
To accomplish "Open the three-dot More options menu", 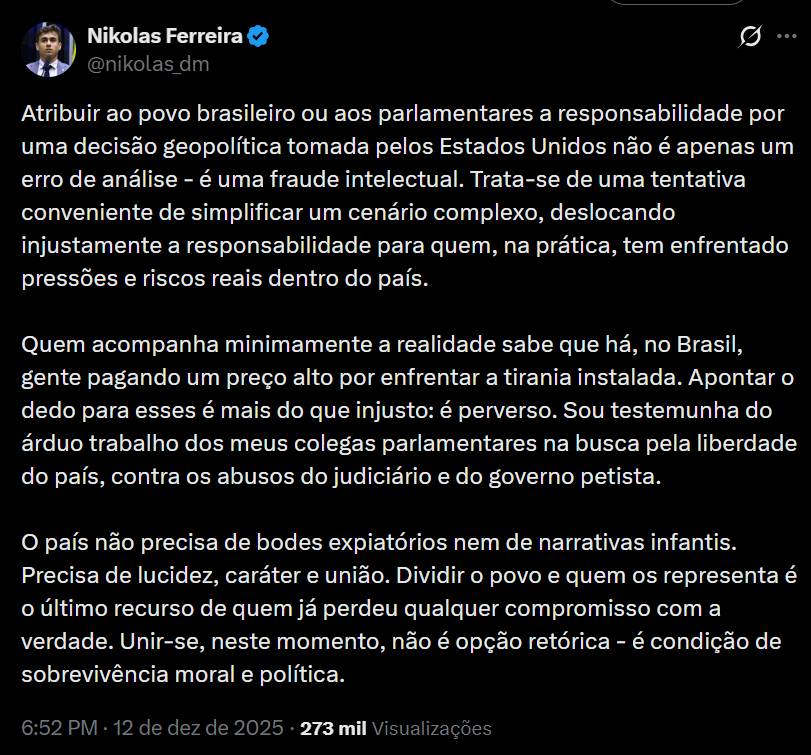I will click(787, 38).
